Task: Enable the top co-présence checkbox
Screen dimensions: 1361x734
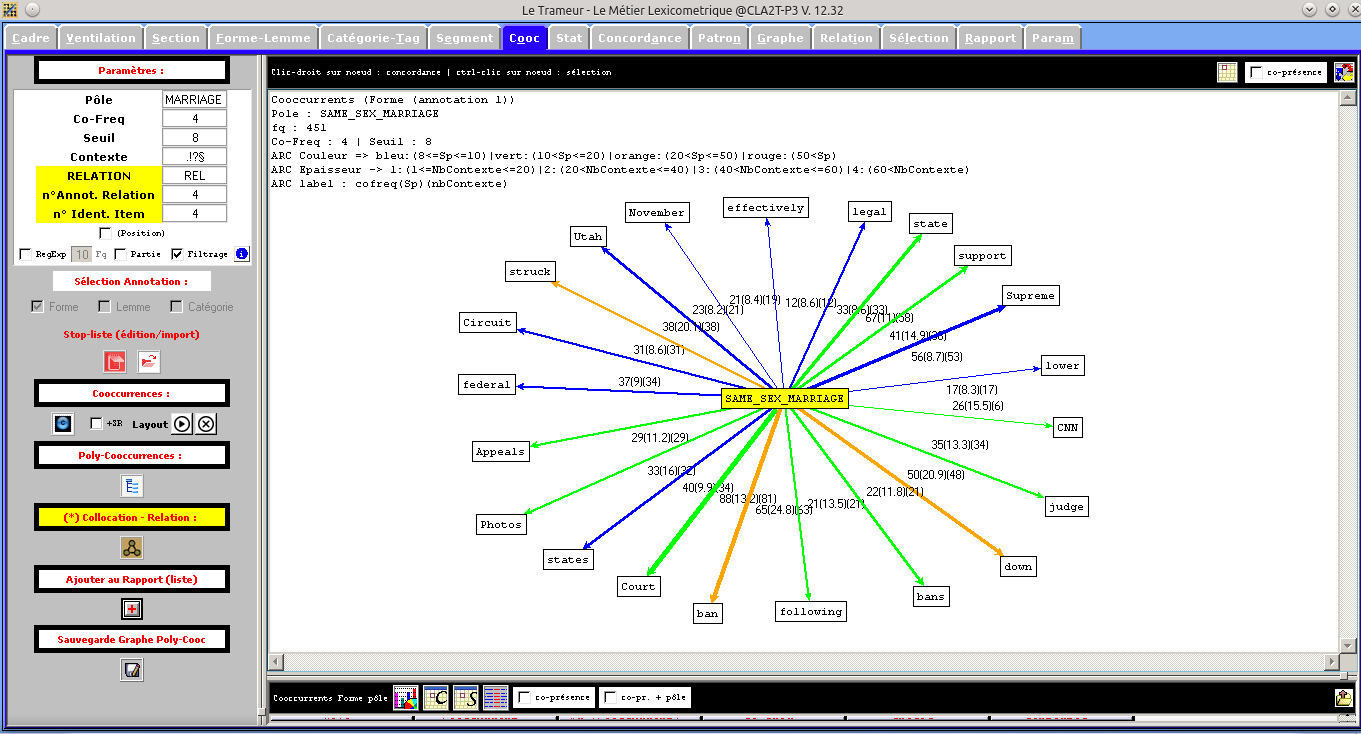Action: tap(1256, 72)
